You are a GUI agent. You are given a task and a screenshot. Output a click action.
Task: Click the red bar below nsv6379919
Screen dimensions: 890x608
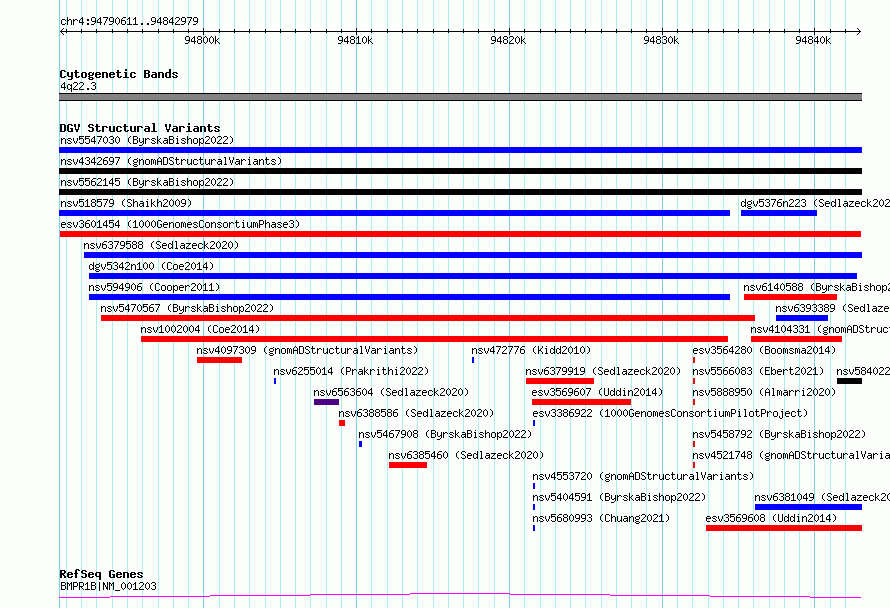560,381
